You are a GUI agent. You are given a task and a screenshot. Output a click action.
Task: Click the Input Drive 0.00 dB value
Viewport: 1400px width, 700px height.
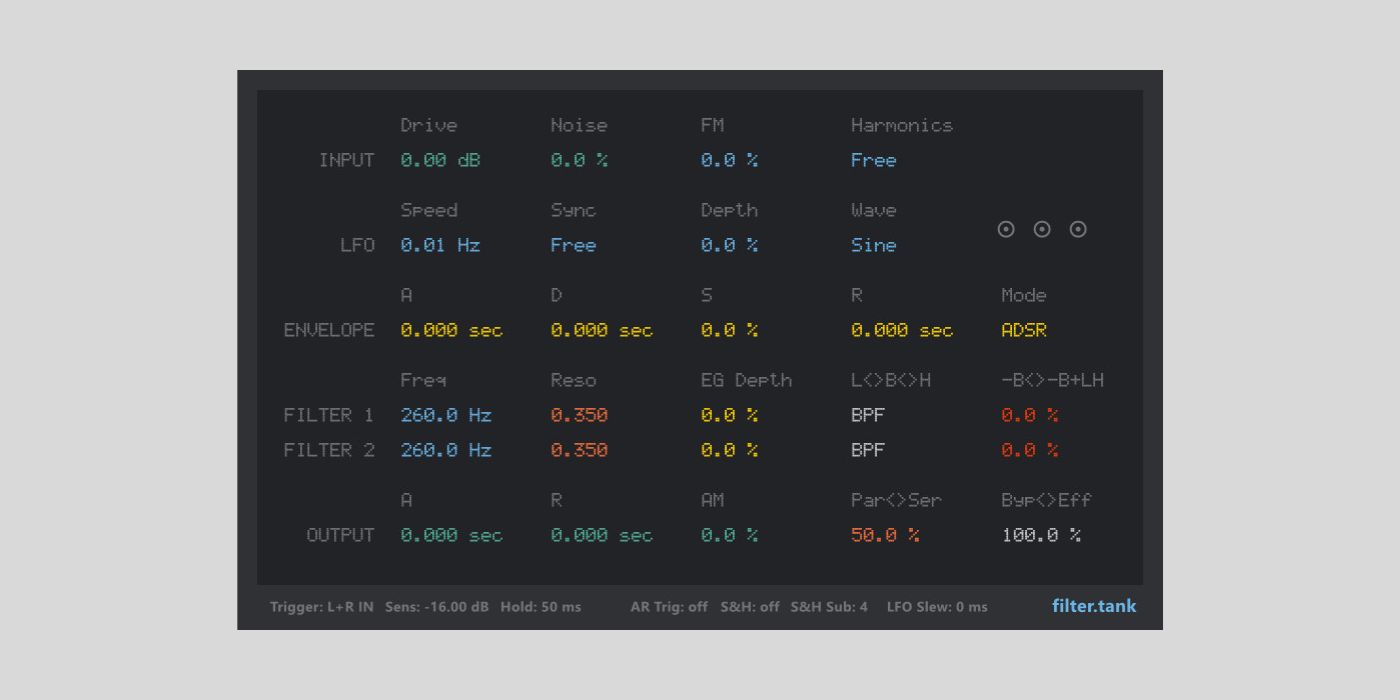pos(440,160)
